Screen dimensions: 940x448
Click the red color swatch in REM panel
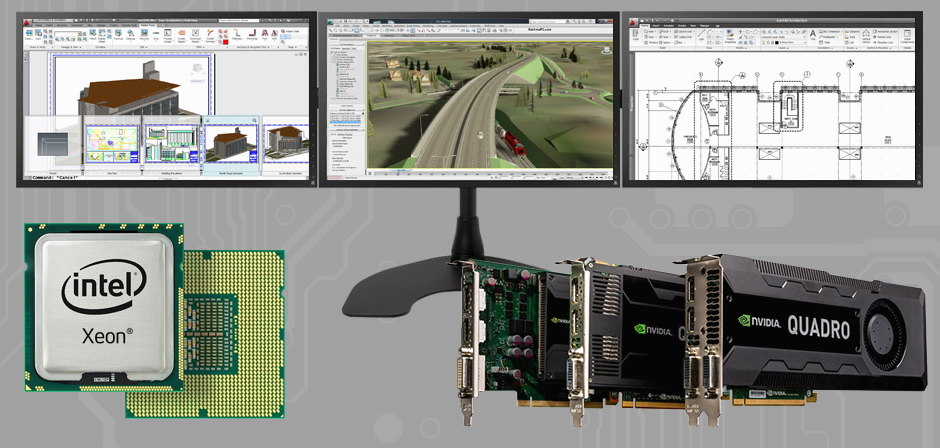point(225,42)
